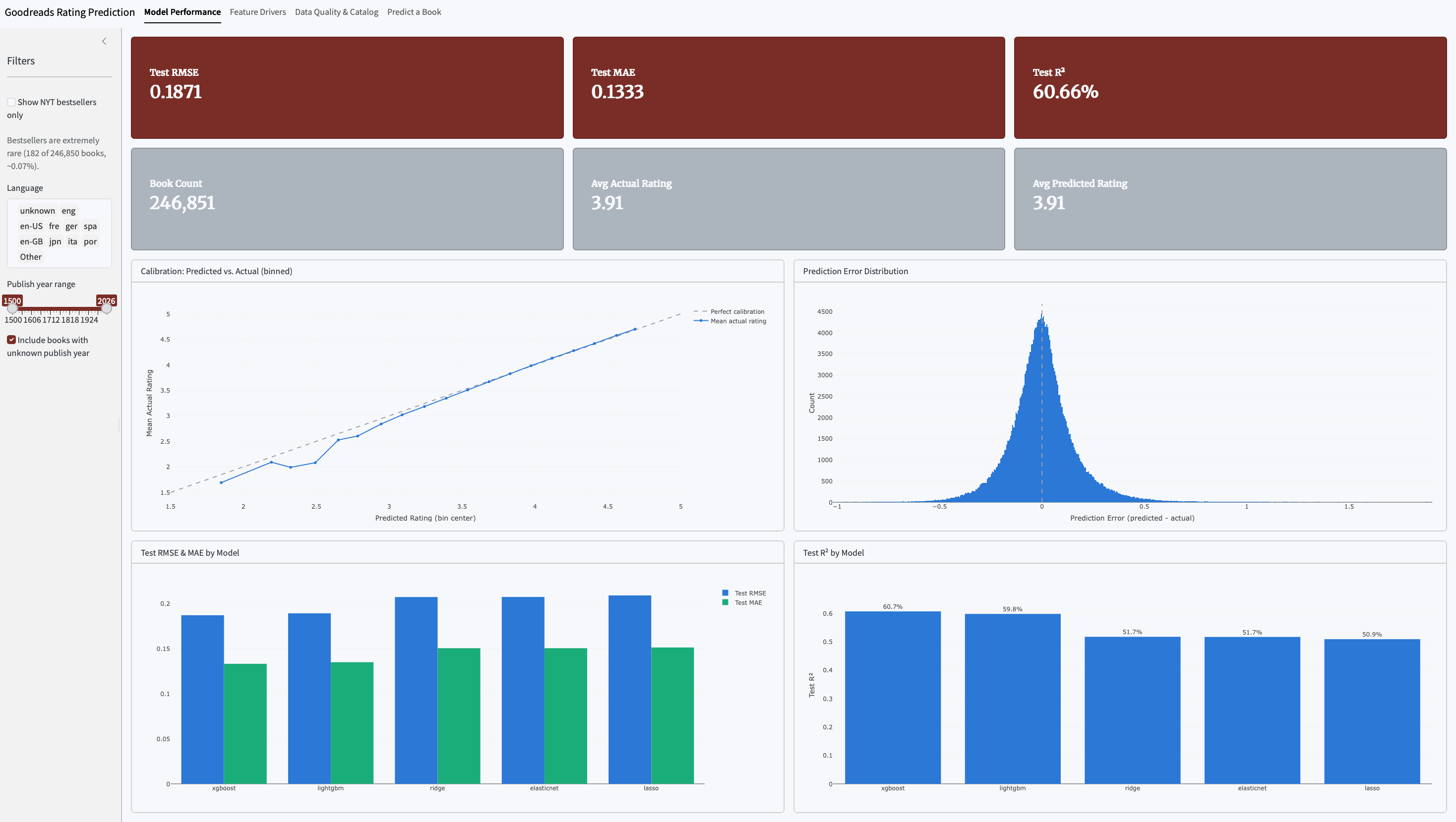Click the Avg Actual Rating card
The image size is (1456, 822).
tap(789, 199)
